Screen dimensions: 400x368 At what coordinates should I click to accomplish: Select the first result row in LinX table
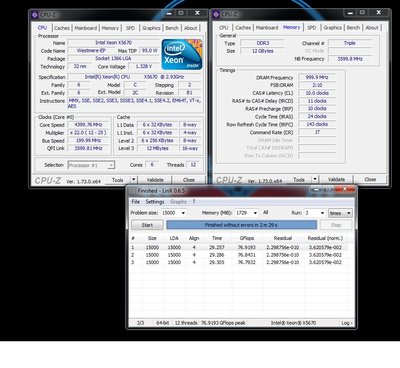pos(239,247)
